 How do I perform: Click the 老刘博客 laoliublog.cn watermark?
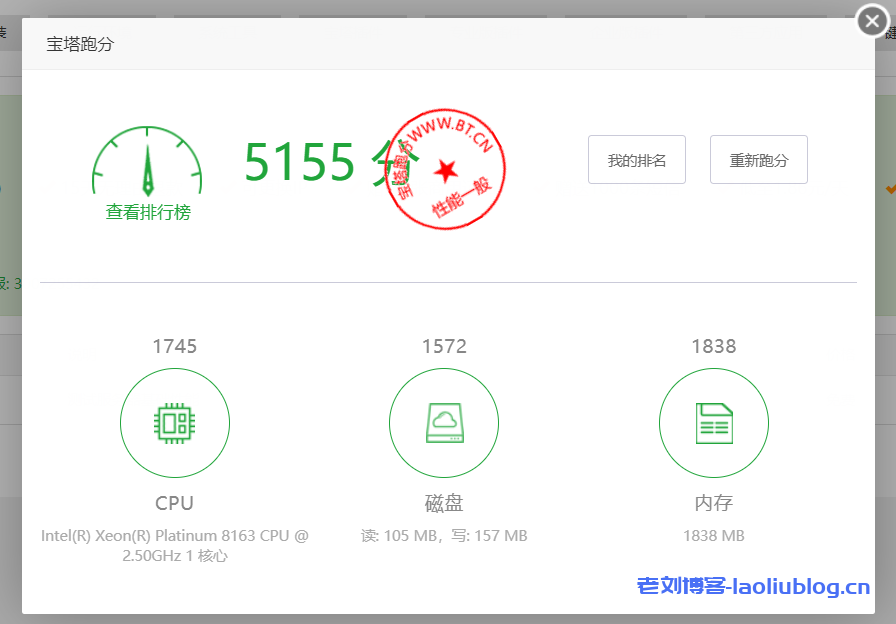pyautogui.click(x=753, y=587)
